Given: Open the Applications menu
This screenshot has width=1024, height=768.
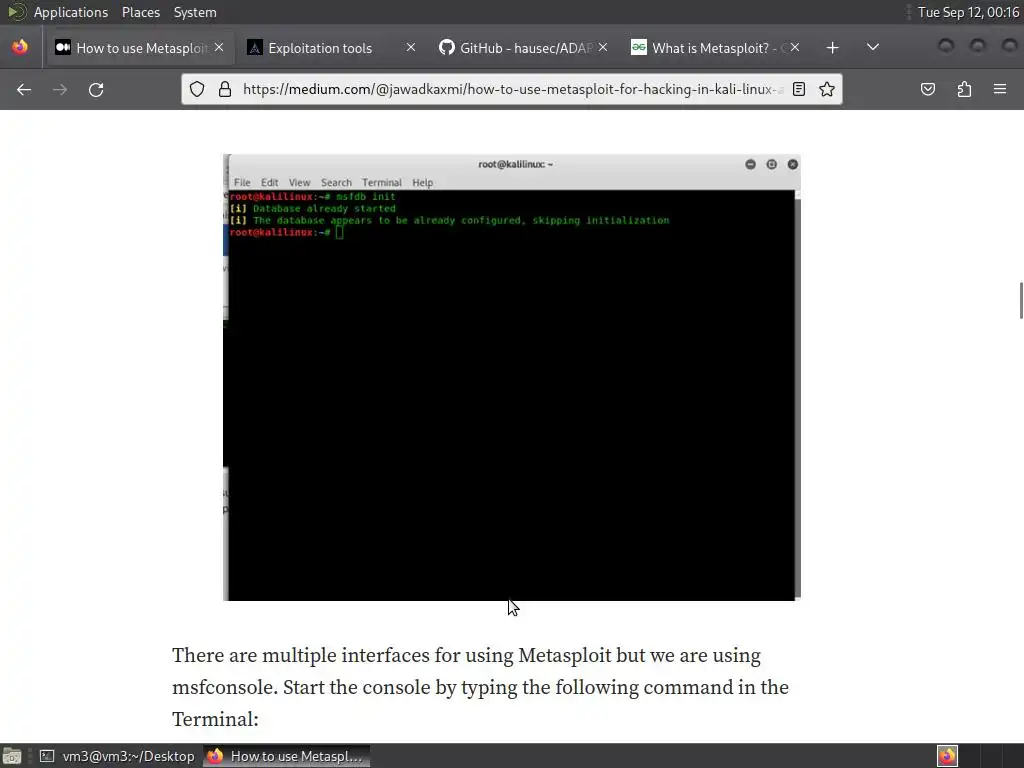Looking at the screenshot, I should [x=71, y=12].
